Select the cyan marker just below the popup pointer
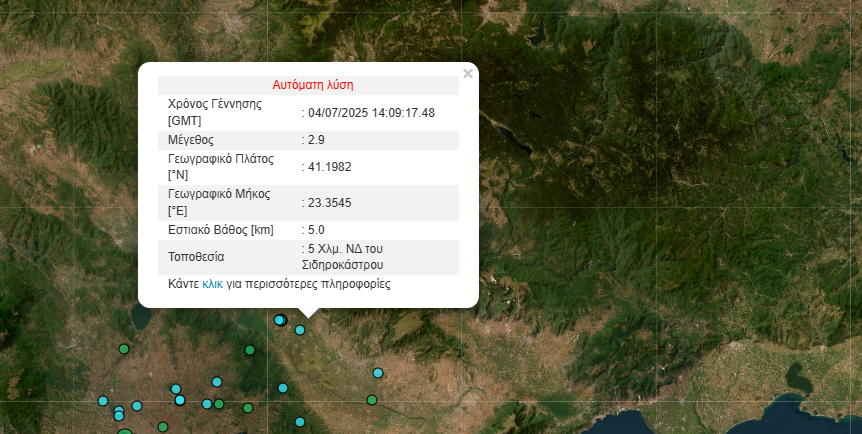Image resolution: width=862 pixels, height=434 pixels. coord(299,330)
